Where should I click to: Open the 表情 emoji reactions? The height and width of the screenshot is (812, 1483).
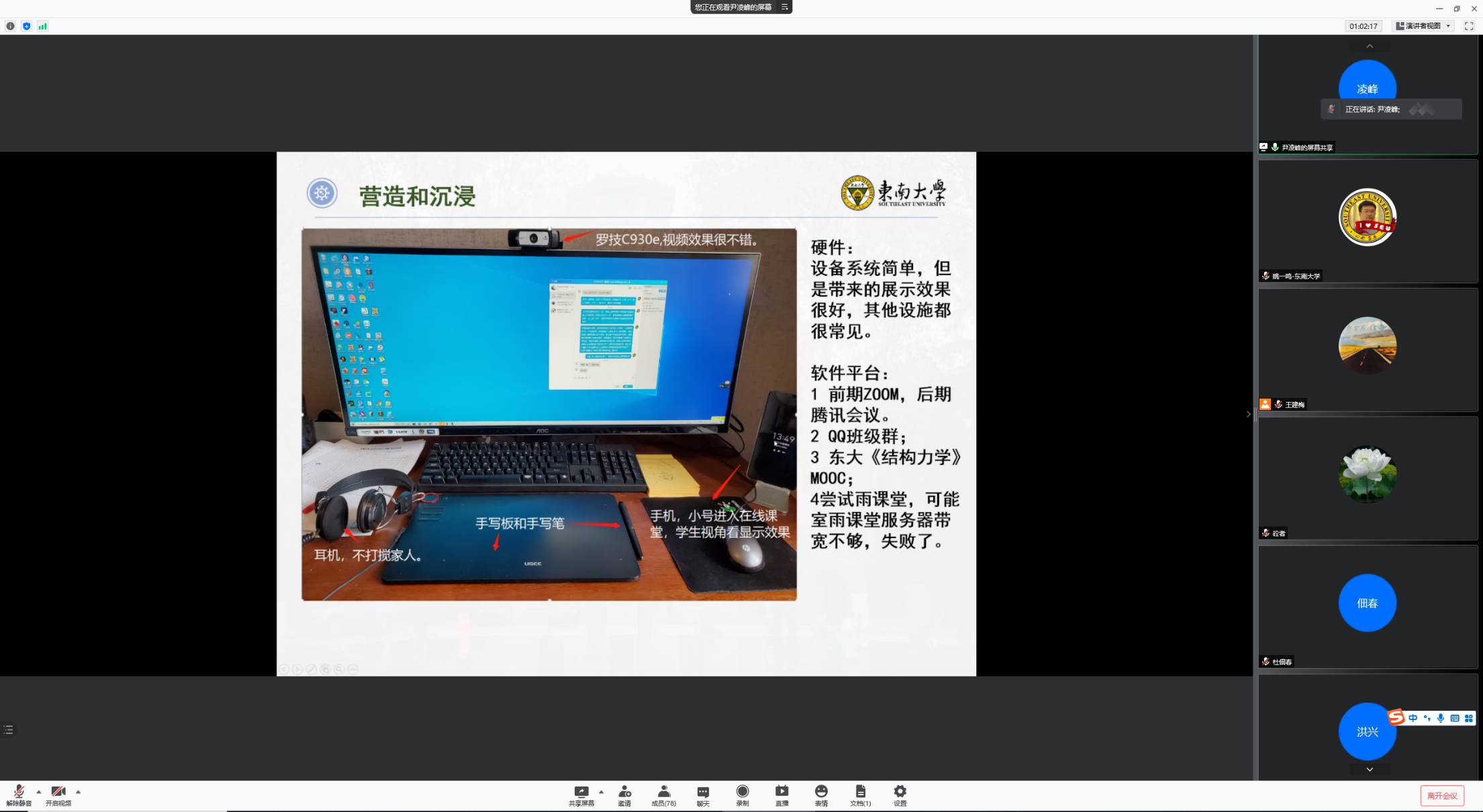pos(821,796)
